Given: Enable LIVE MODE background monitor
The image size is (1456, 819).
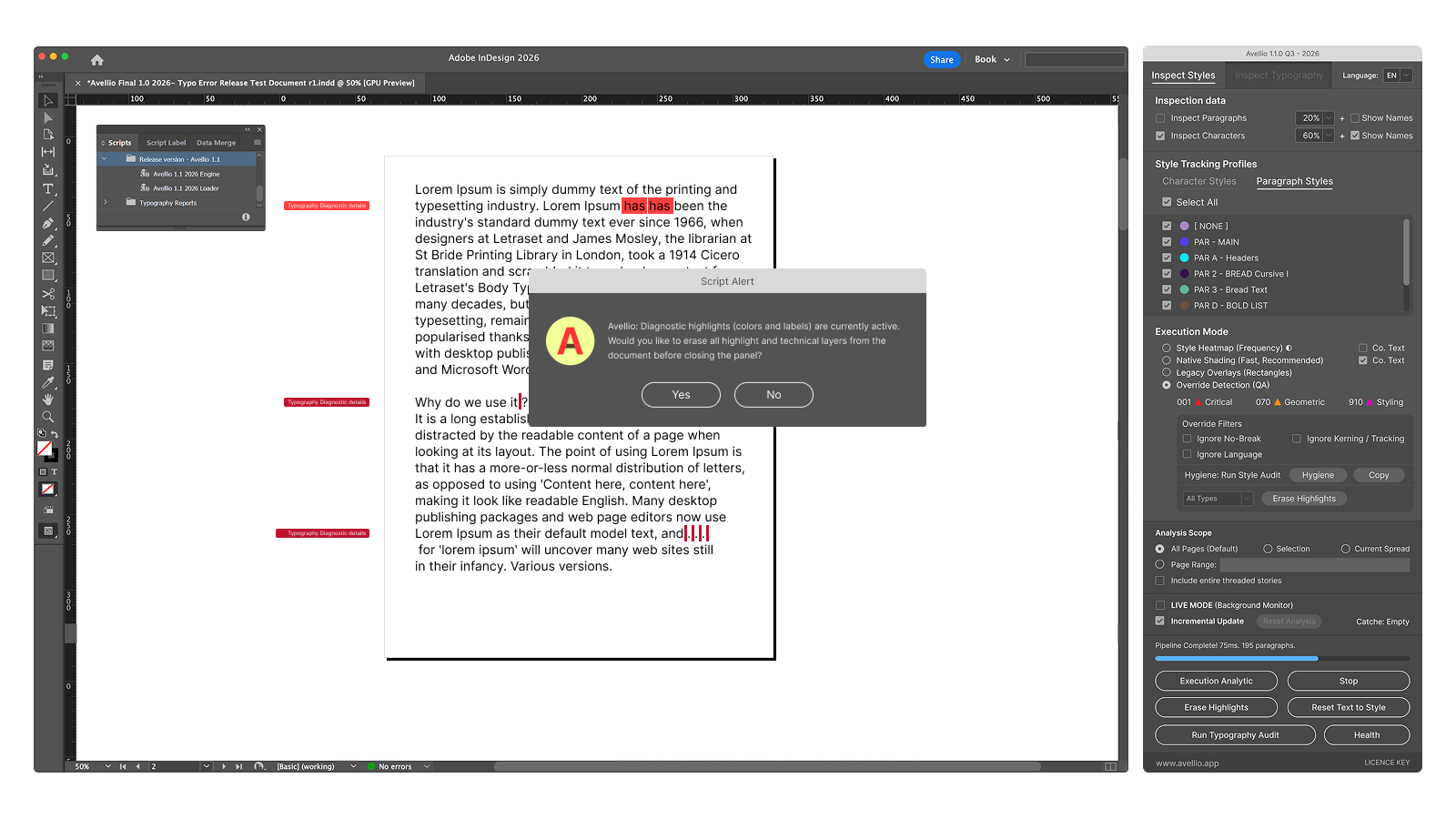Looking at the screenshot, I should [x=1160, y=605].
